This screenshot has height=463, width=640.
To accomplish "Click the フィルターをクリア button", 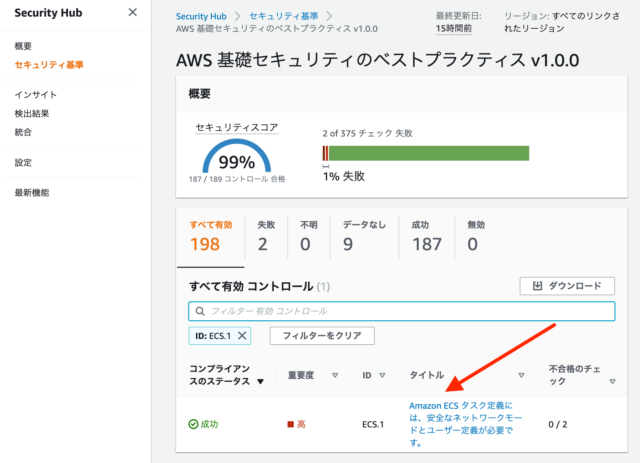I will 322,336.
